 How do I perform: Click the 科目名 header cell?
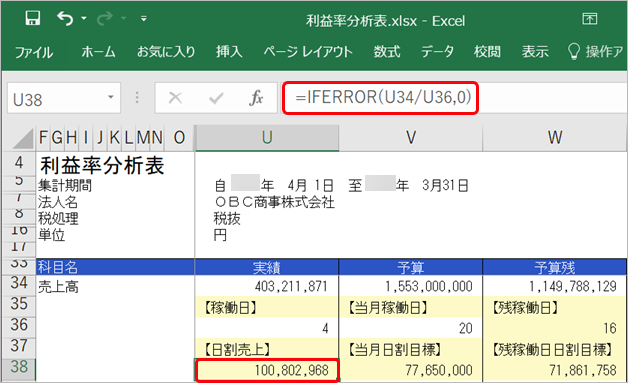point(115,267)
